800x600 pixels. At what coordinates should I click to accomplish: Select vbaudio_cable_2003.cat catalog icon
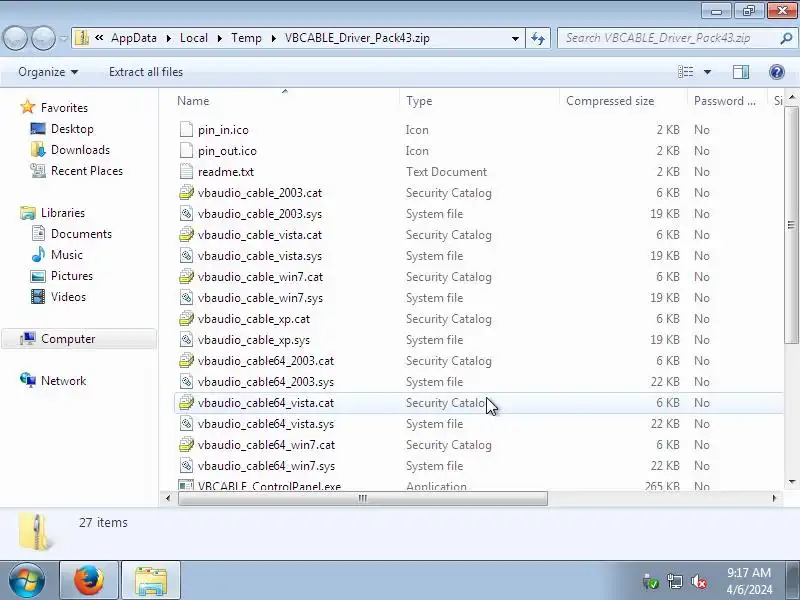186,192
